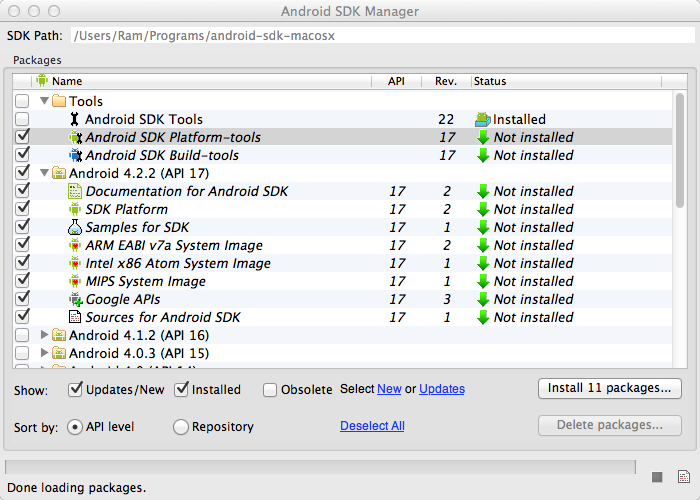Check the Android 4.1.2 (API 16) checkbox
The width and height of the screenshot is (700, 500).
(x=22, y=335)
